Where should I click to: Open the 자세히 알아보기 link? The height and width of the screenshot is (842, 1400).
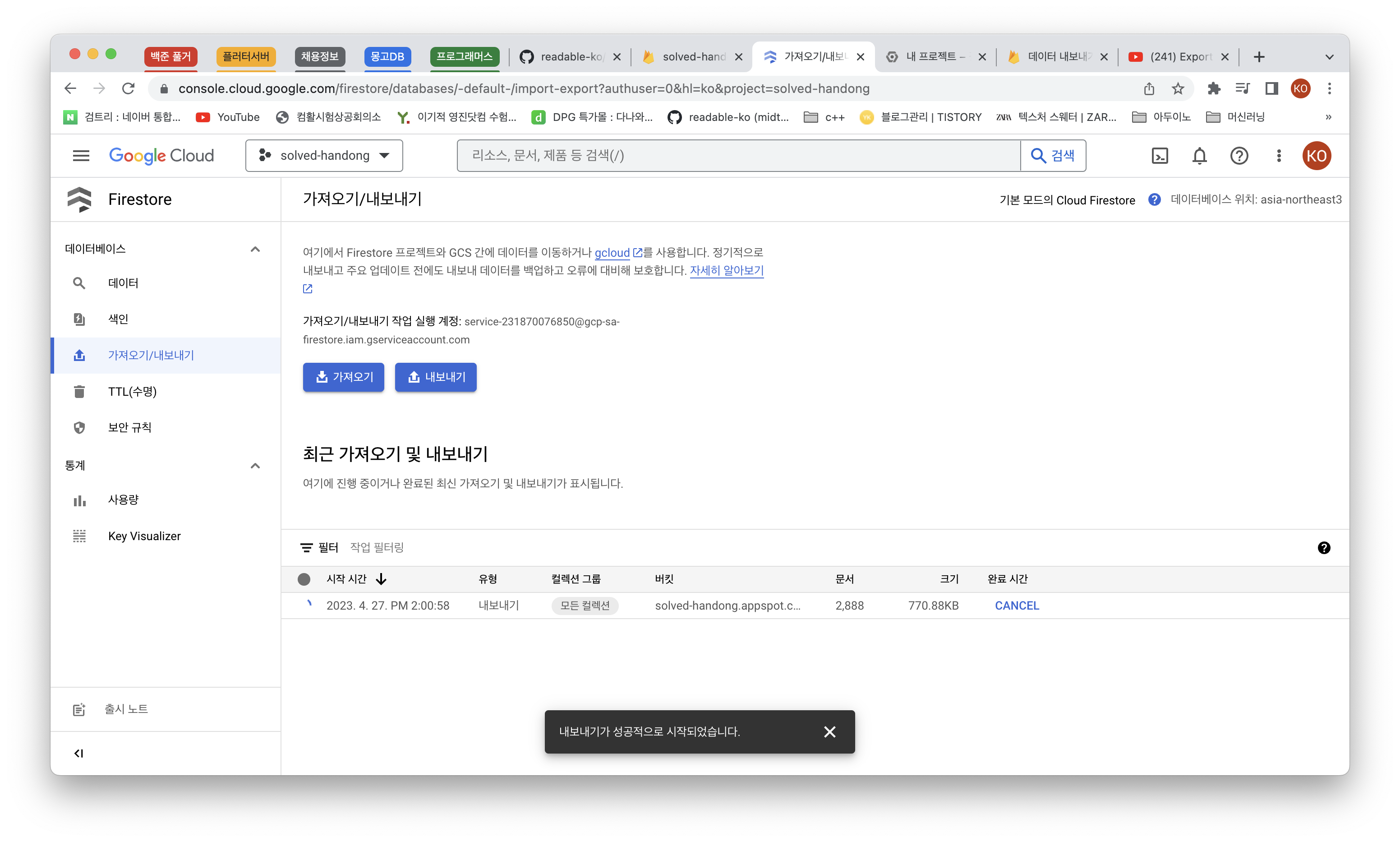[x=726, y=271]
